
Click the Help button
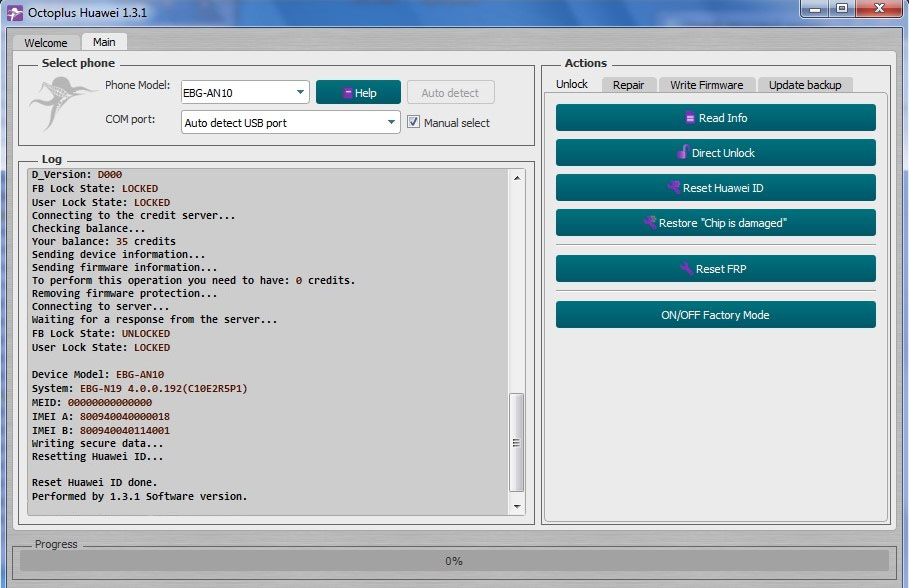(358, 93)
